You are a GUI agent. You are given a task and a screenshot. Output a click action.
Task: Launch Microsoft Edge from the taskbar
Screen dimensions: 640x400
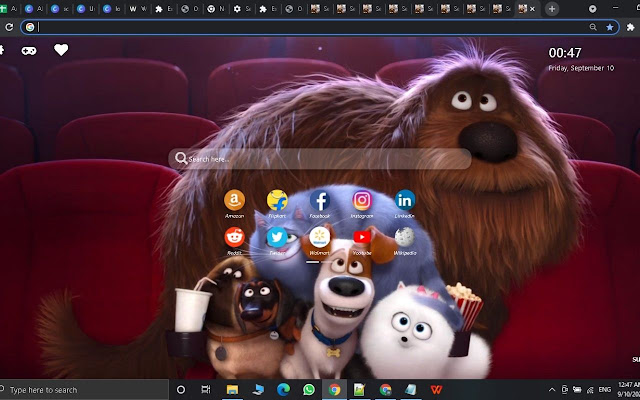pos(283,390)
